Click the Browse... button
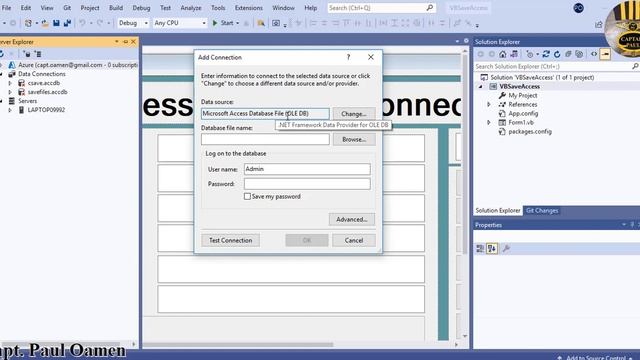This screenshot has width=640, height=360. coord(353,140)
